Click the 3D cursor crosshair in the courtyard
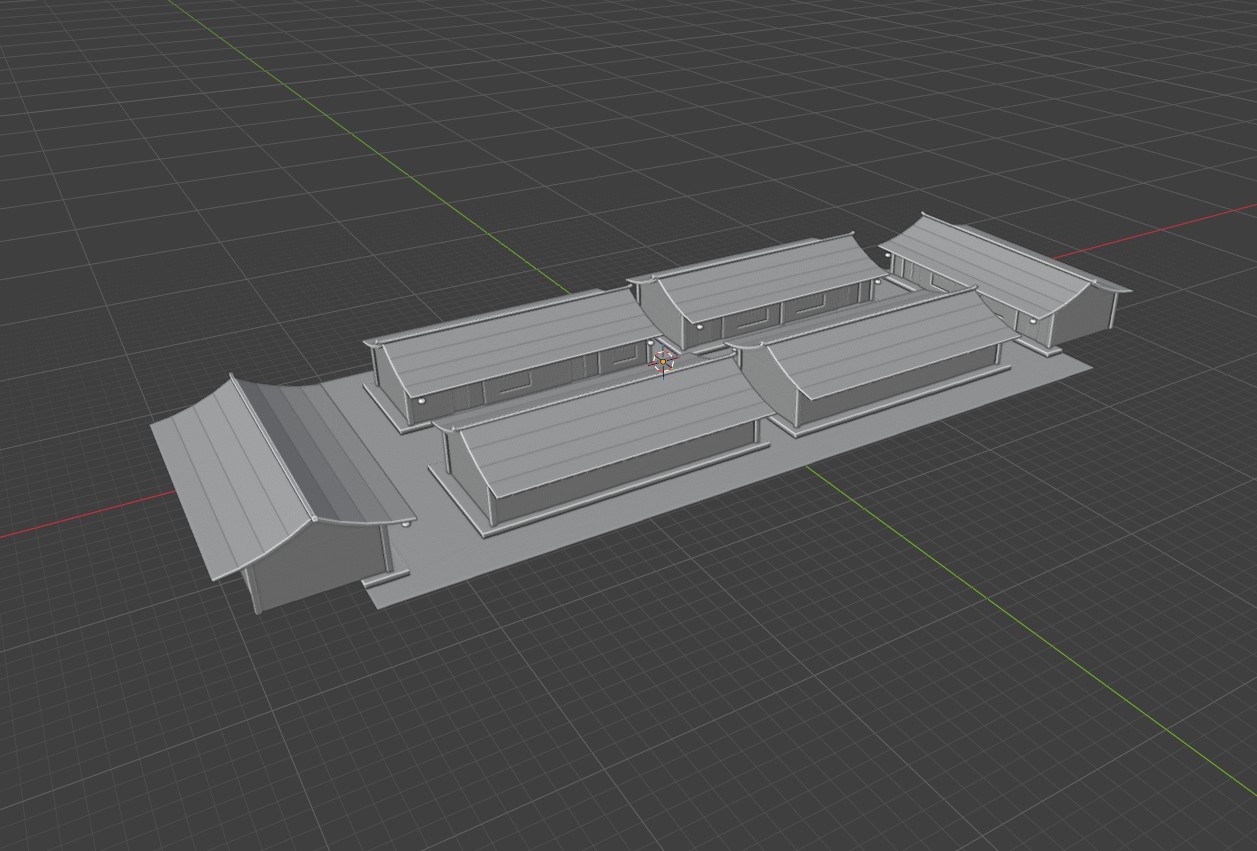The width and height of the screenshot is (1257, 851). point(663,361)
